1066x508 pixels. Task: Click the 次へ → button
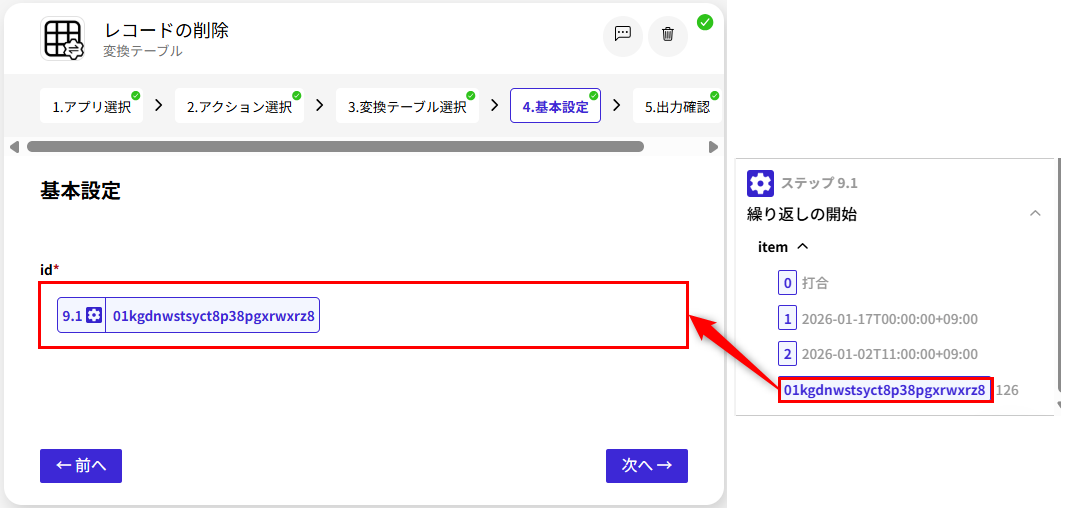(647, 466)
